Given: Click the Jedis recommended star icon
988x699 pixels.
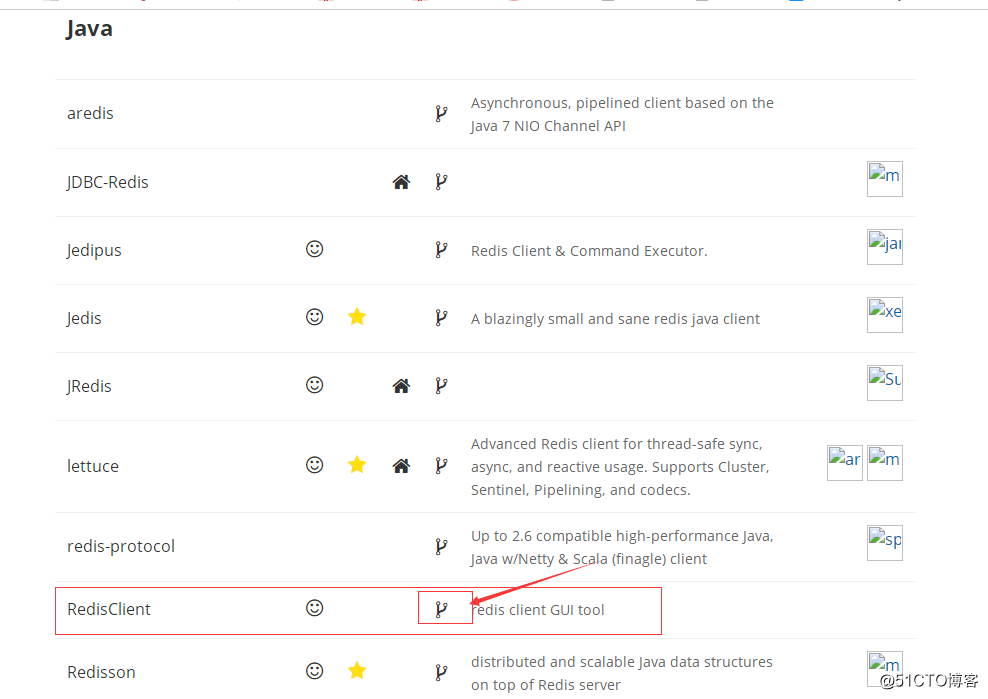Looking at the screenshot, I should [357, 316].
